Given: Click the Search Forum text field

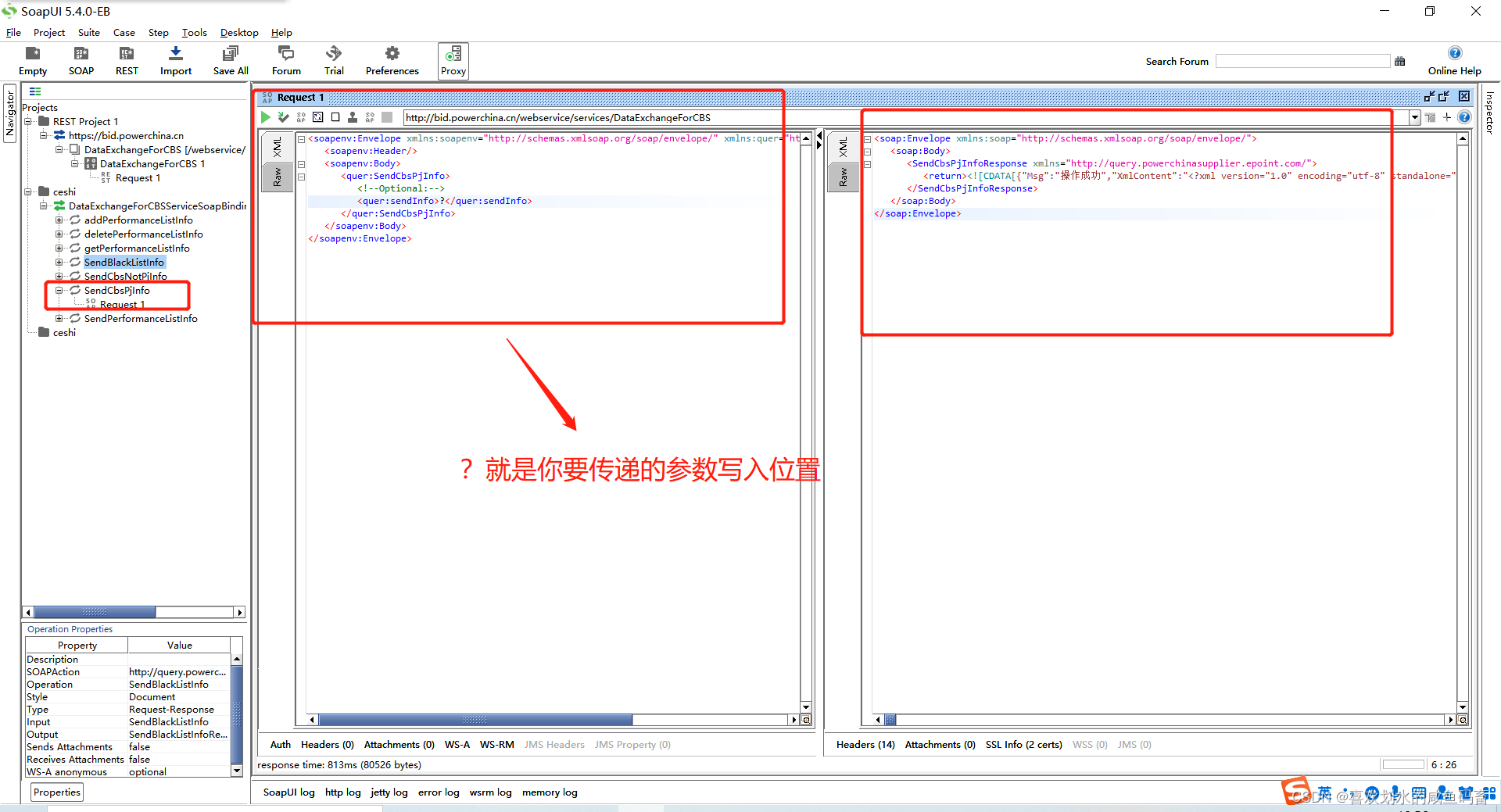Looking at the screenshot, I should click(1302, 61).
